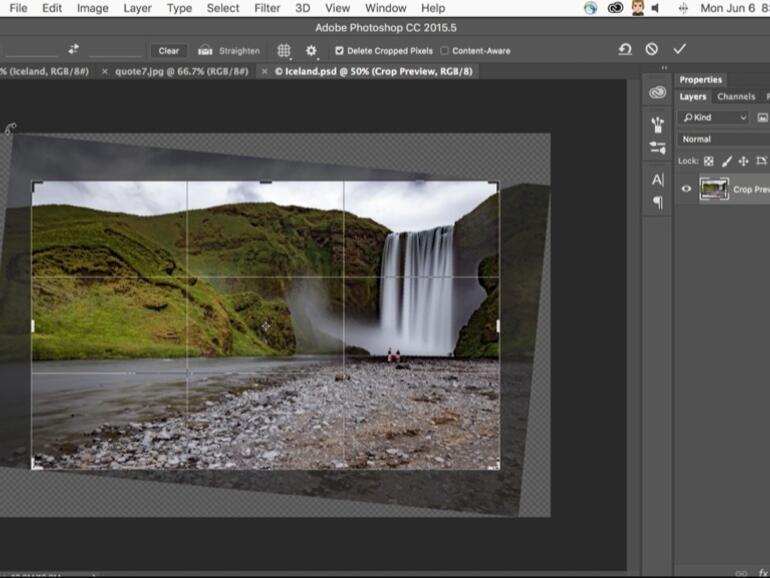Reset the crop box icon
The width and height of the screenshot is (770, 578).
point(625,49)
